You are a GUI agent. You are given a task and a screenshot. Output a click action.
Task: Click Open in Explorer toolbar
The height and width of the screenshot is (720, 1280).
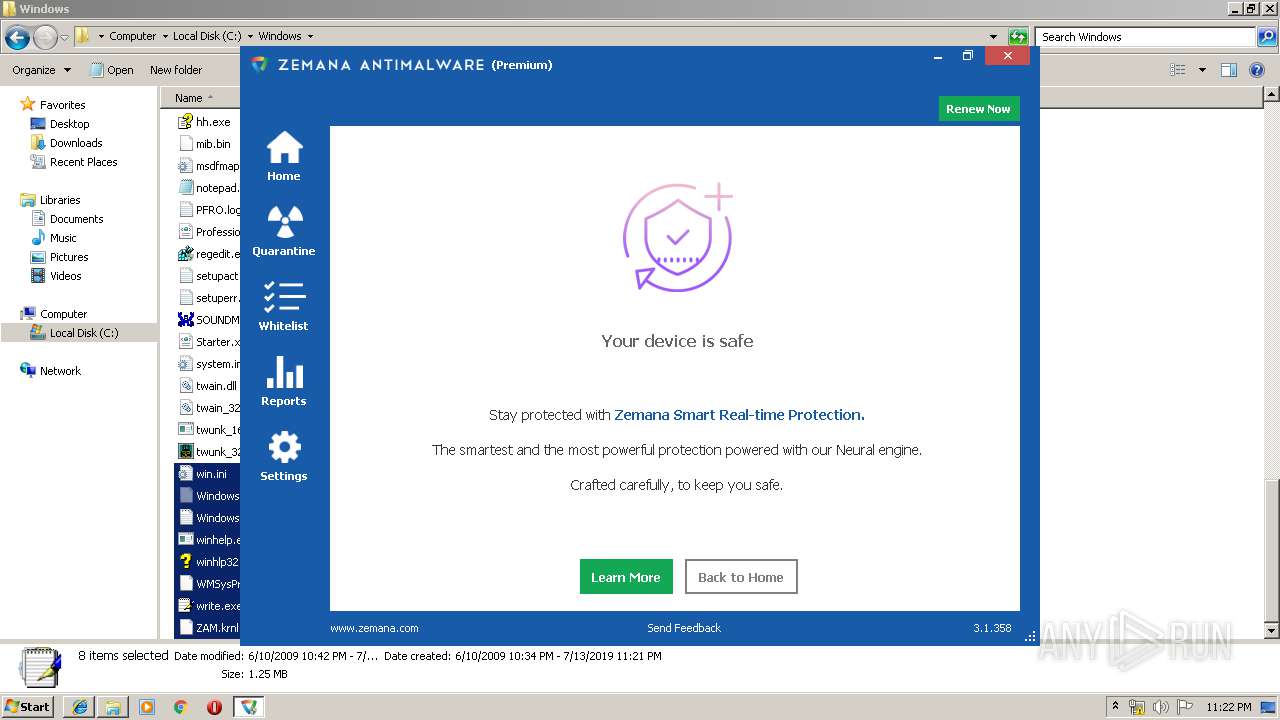pyautogui.click(x=111, y=70)
